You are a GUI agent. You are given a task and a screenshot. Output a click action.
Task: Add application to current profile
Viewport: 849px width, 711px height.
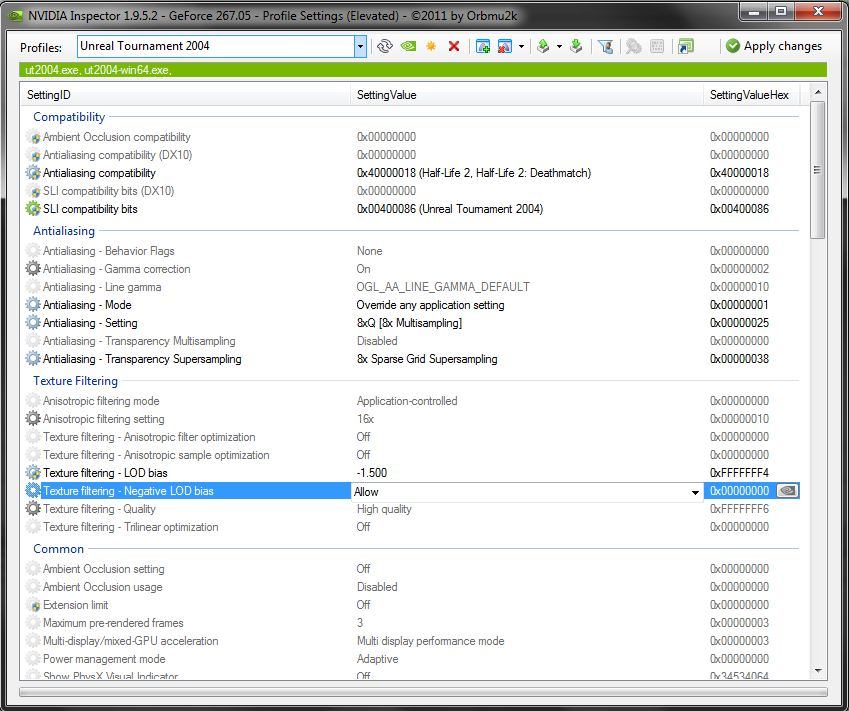coord(482,47)
